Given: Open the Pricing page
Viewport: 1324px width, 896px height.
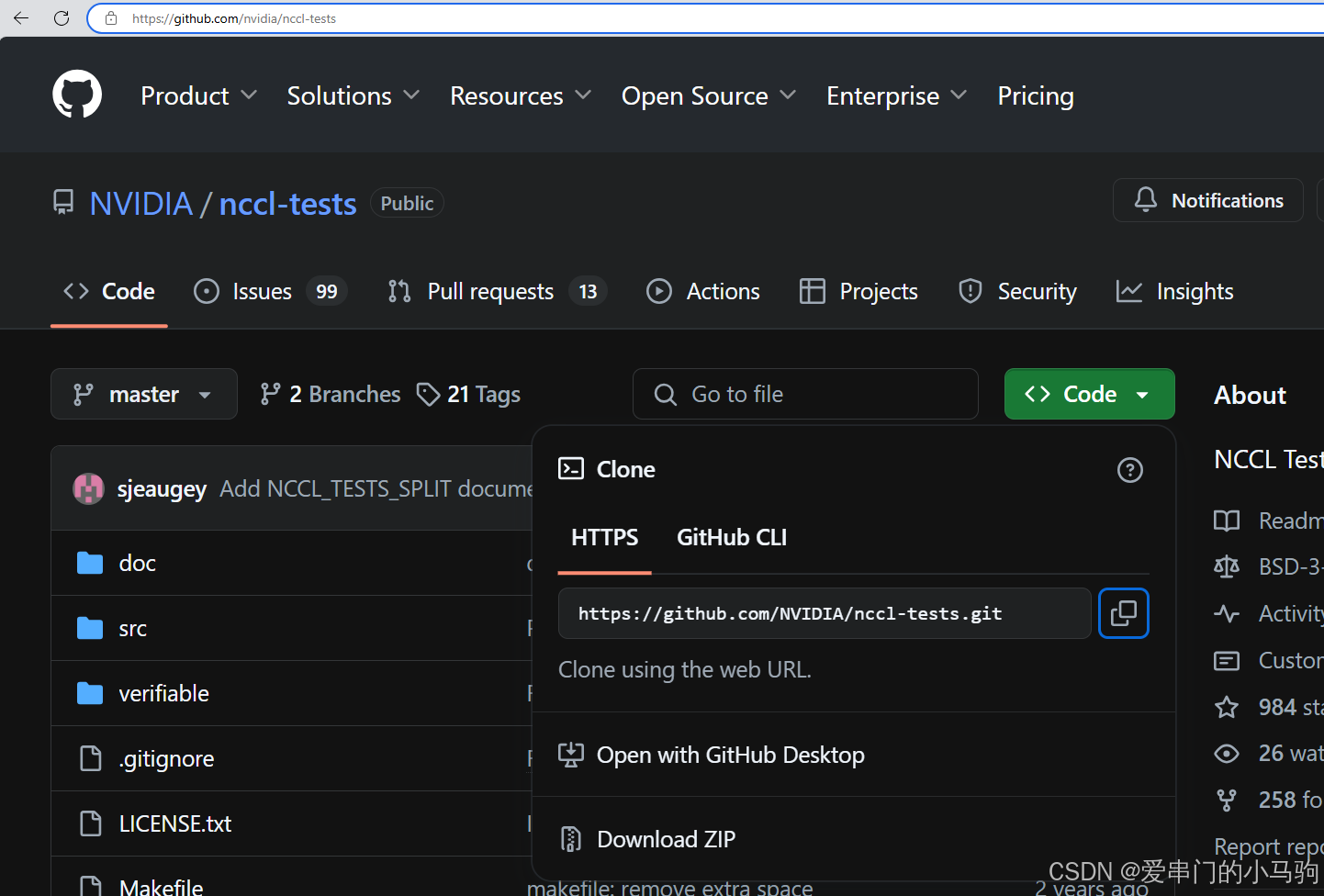Looking at the screenshot, I should pos(1036,95).
